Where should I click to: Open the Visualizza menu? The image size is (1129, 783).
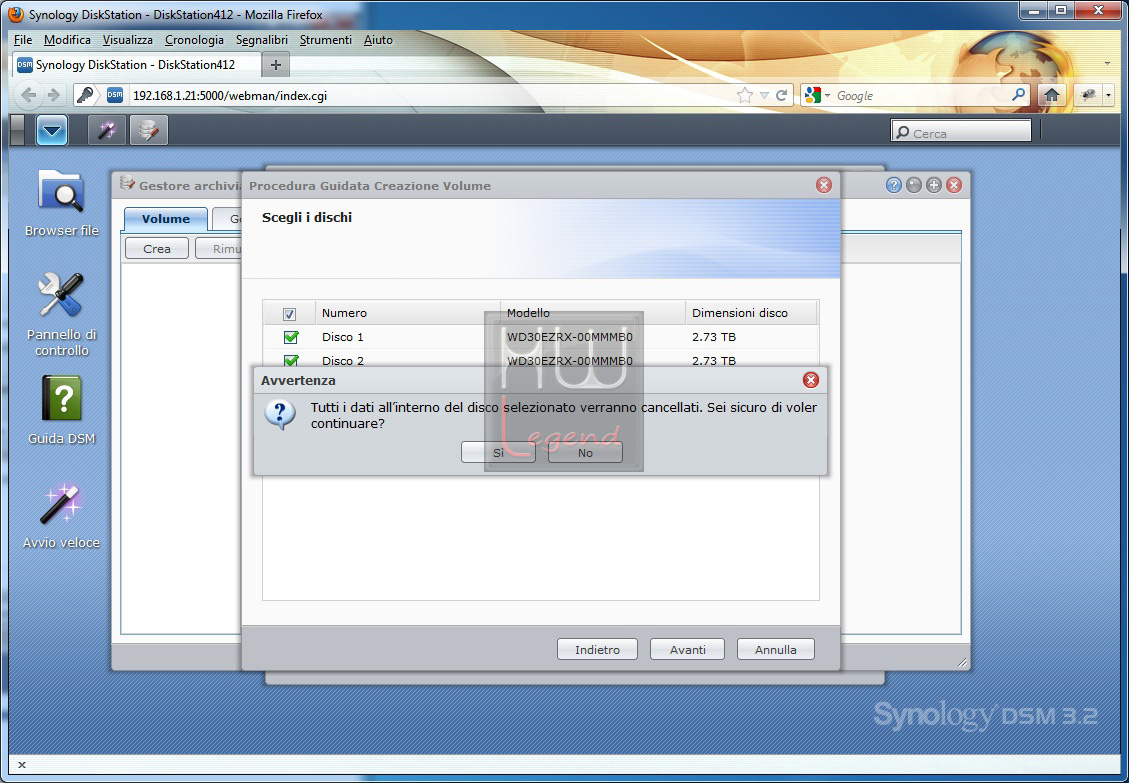click(127, 40)
